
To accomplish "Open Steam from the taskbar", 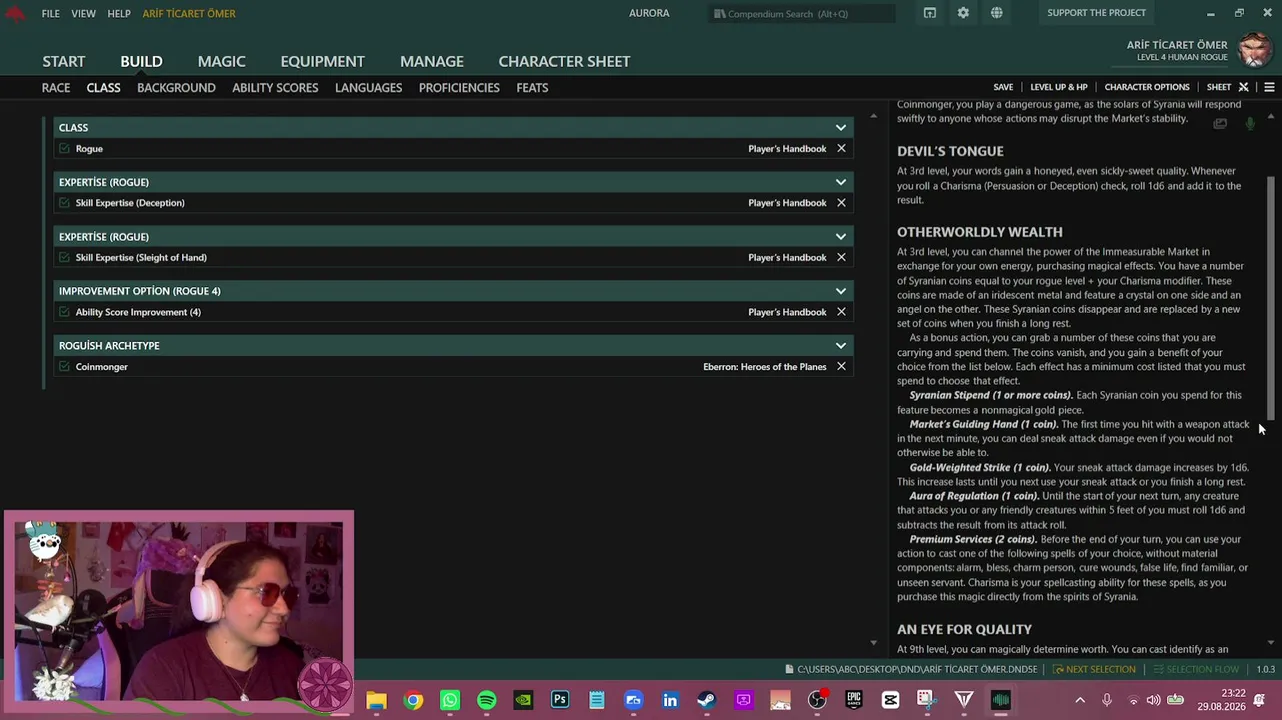I will point(707,700).
